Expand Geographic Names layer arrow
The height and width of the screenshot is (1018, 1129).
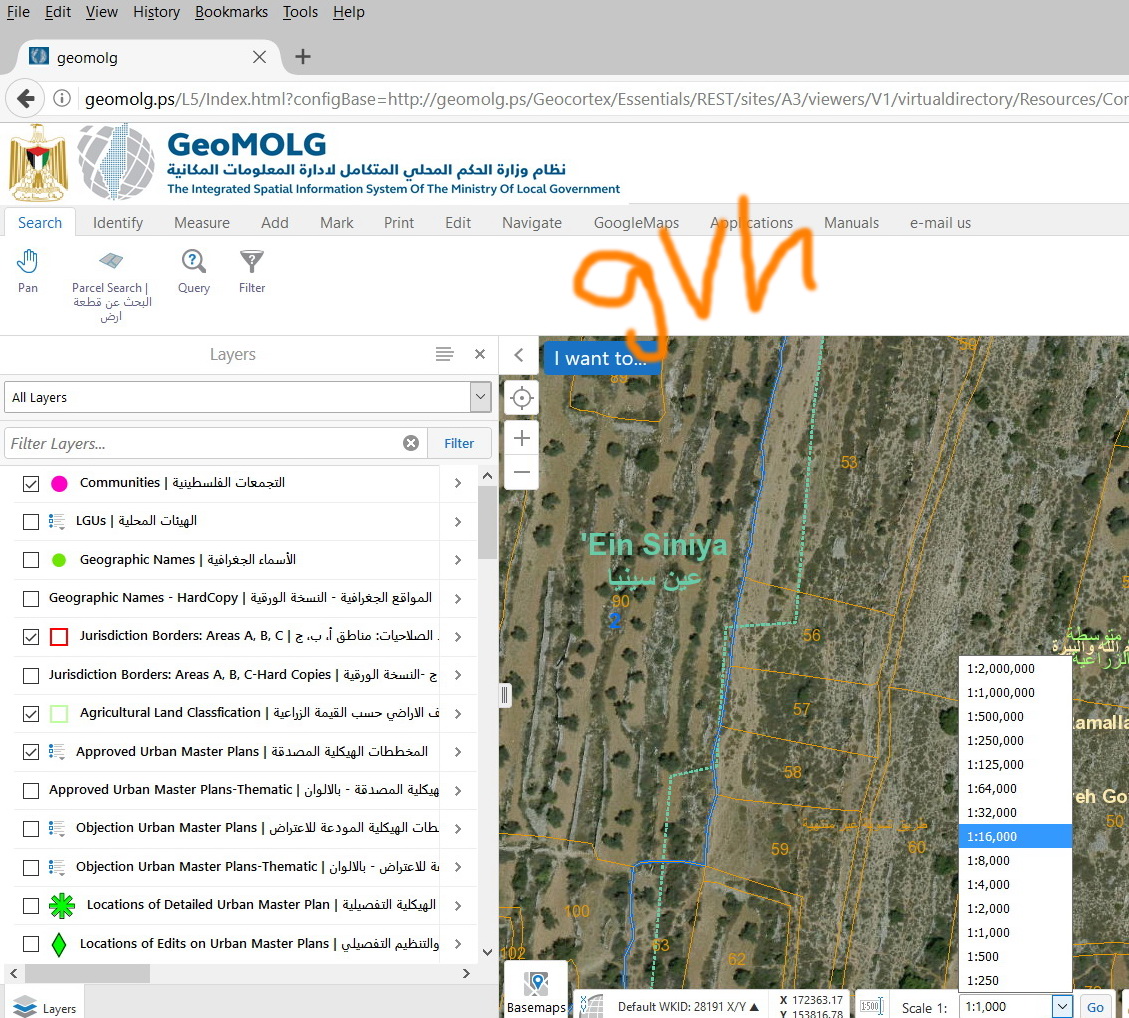(458, 560)
